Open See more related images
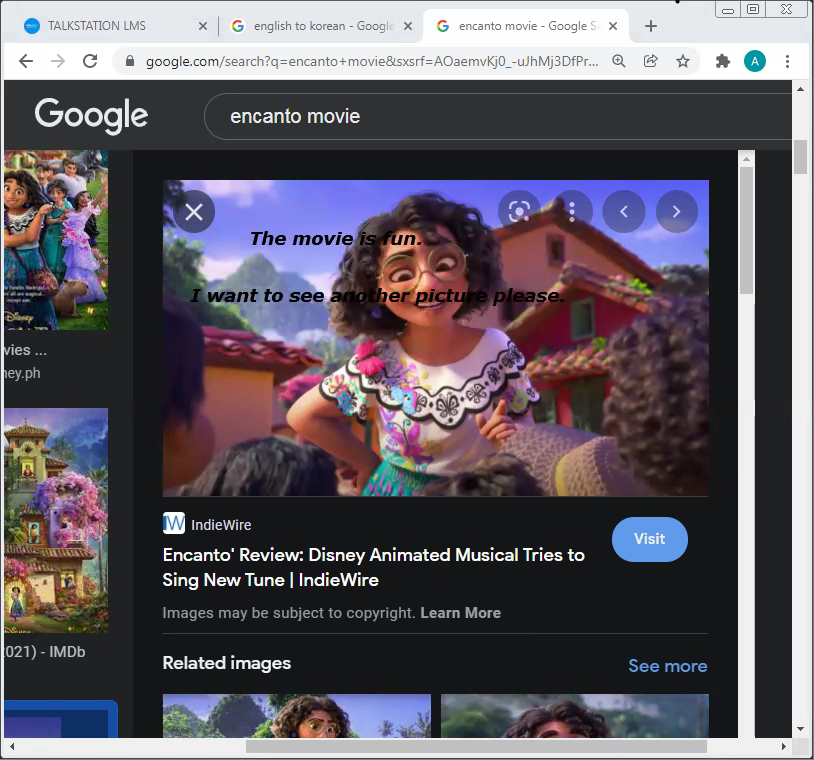 (x=667, y=666)
